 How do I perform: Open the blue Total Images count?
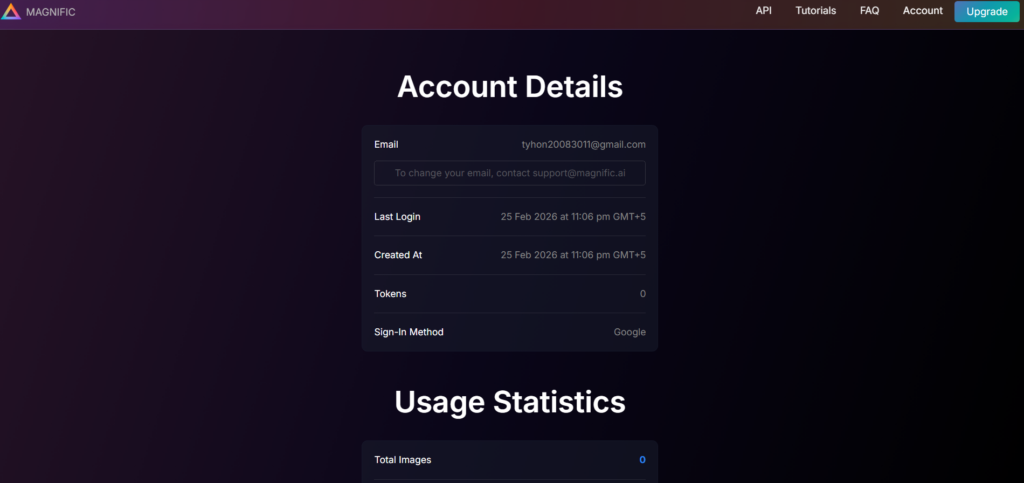pyautogui.click(x=642, y=460)
